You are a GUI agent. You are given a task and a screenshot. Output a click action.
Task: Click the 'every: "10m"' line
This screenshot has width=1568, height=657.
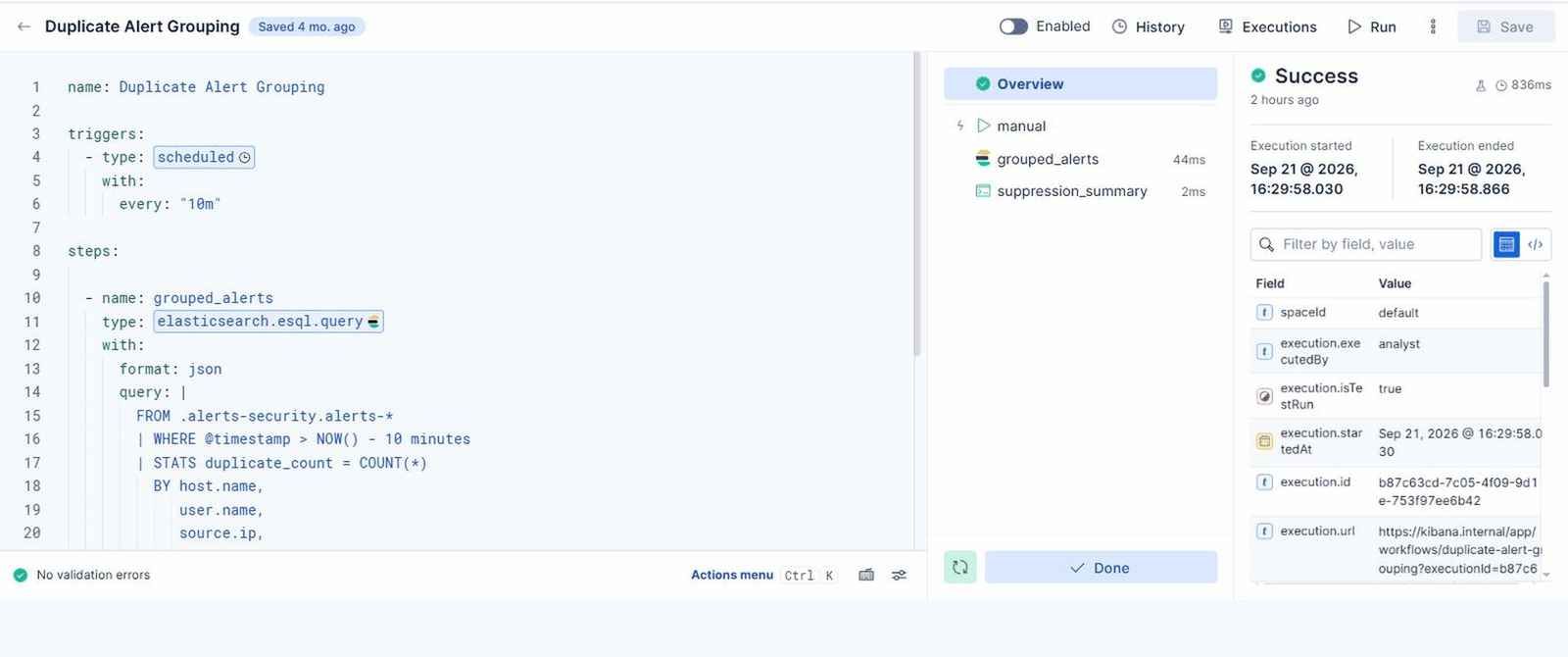pyautogui.click(x=170, y=204)
